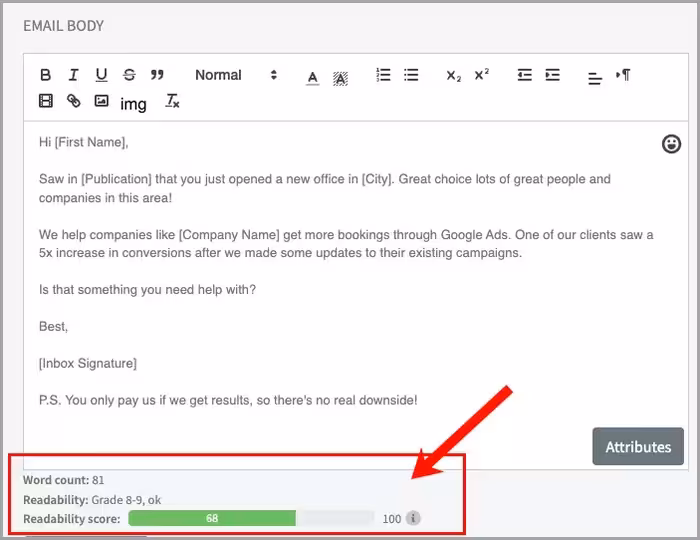Screen dimensions: 700x540
Task: Apply strikethrough to text
Action: click(129, 75)
